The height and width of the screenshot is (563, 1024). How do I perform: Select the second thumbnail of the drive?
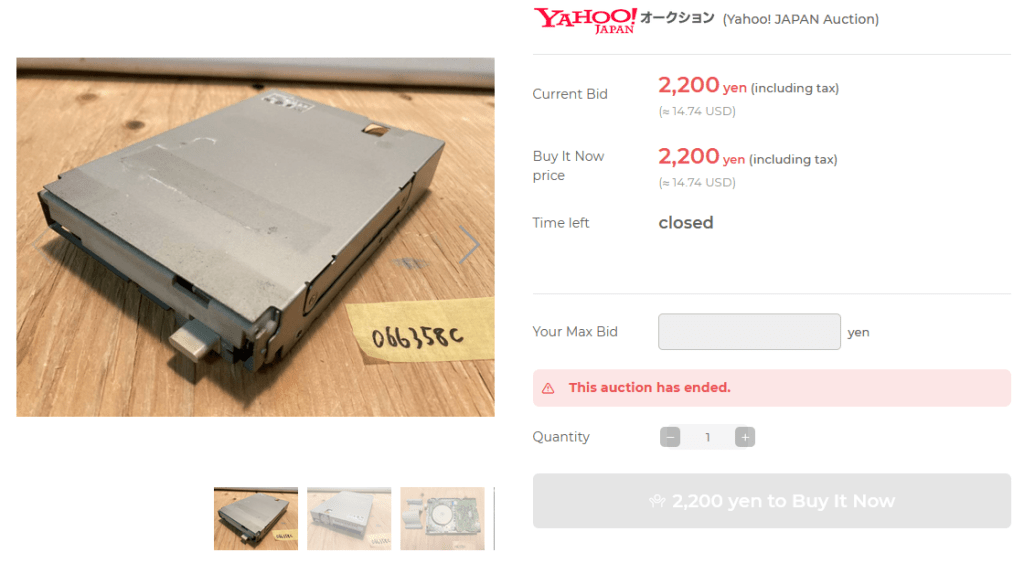point(349,519)
